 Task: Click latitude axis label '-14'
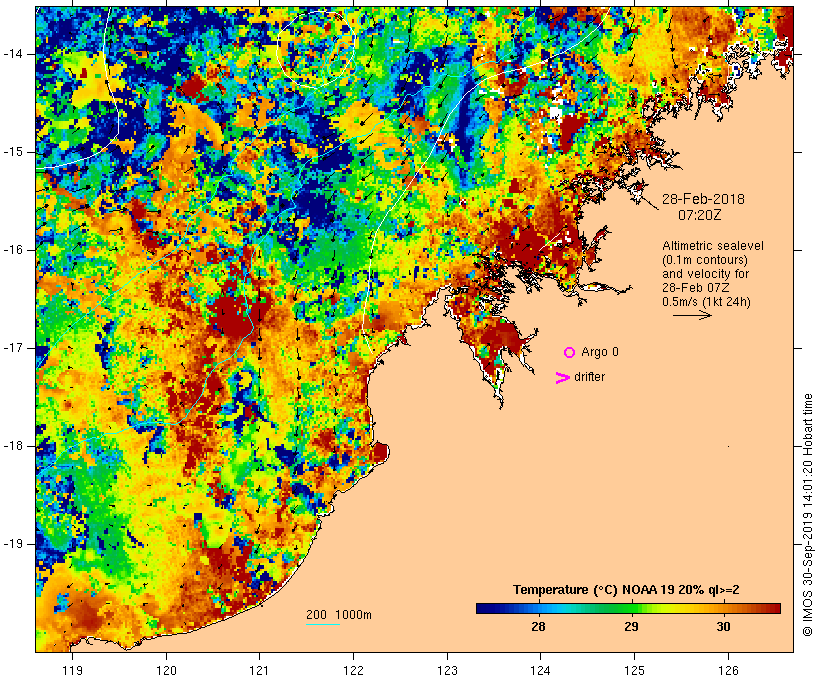12,54
